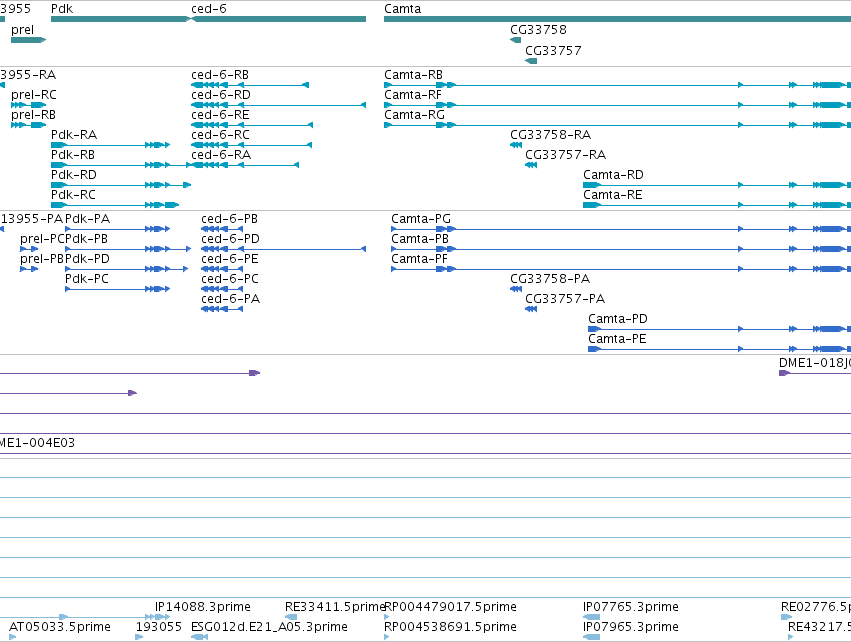Click CG33758-RA transcript label

click(x=550, y=135)
